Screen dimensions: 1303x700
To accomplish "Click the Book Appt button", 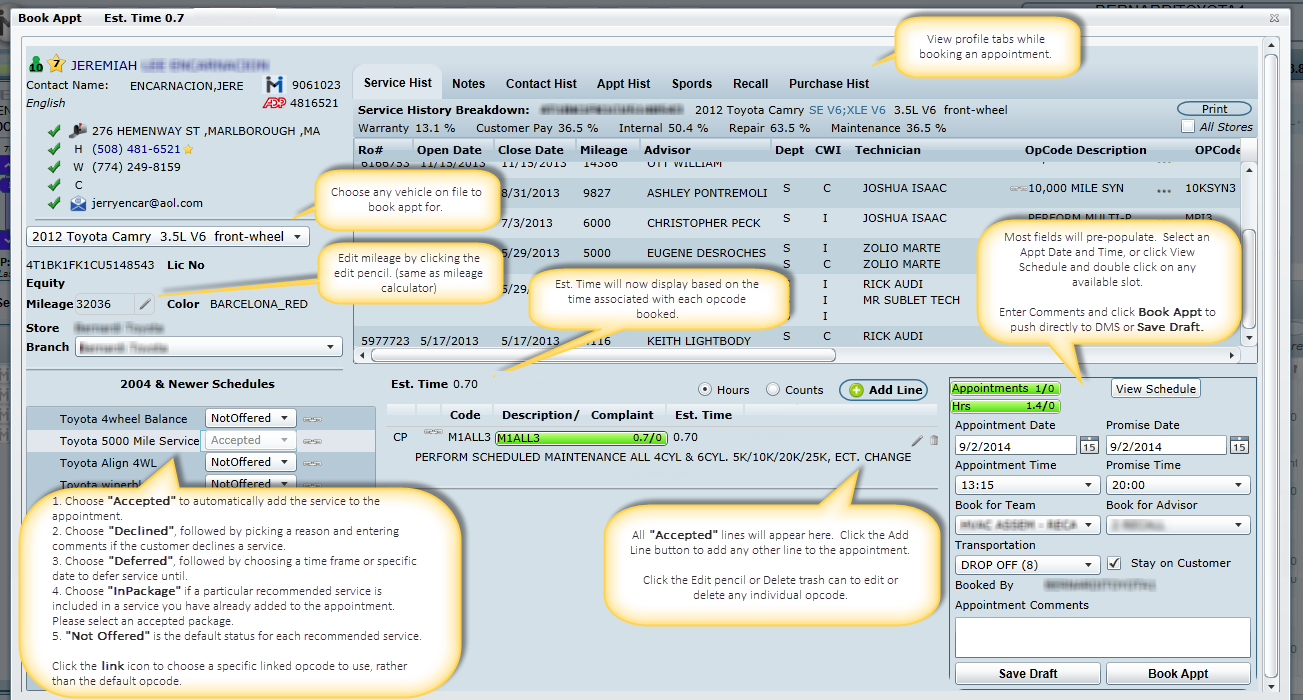I will [1178, 674].
